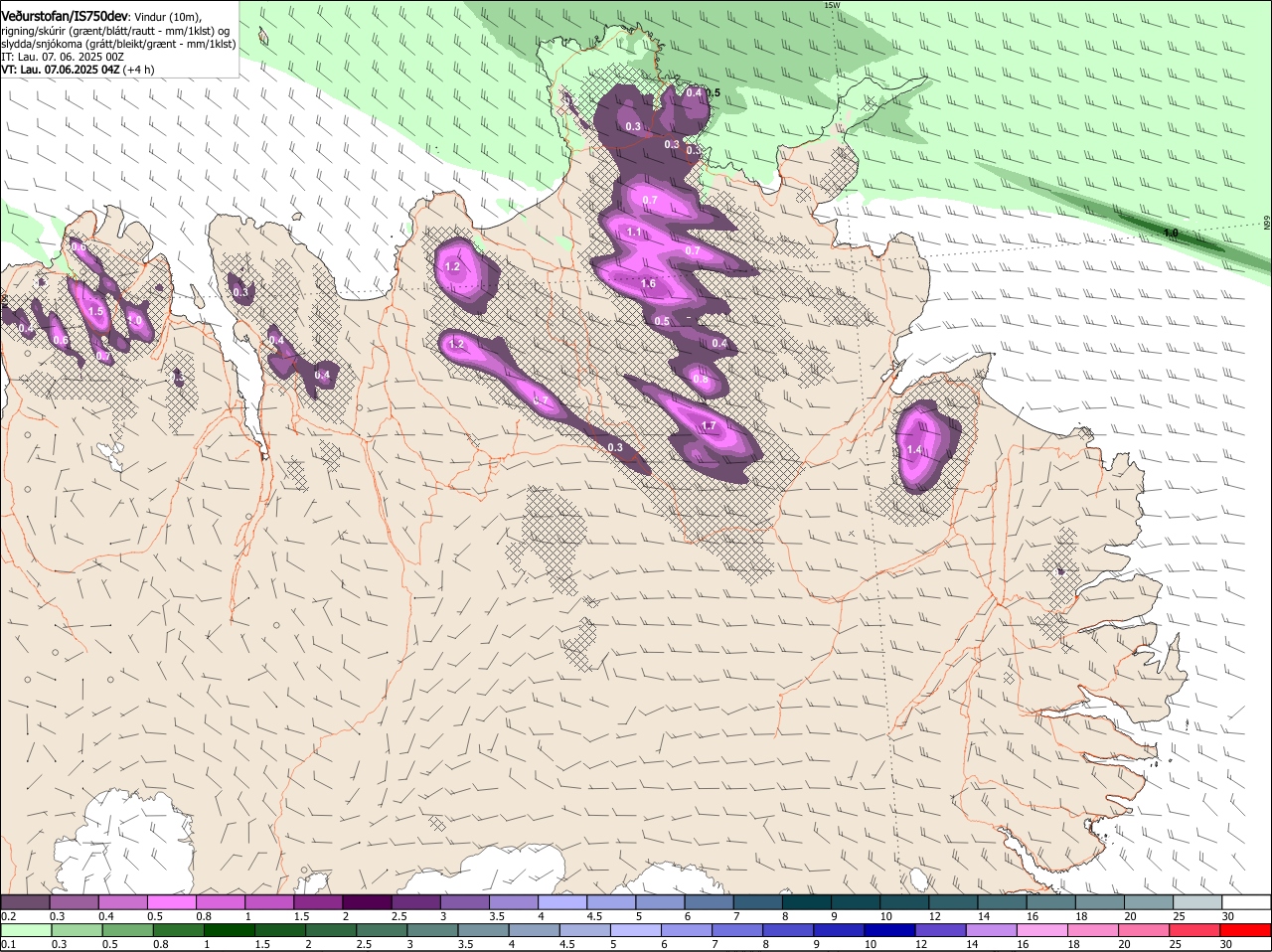This screenshot has width=1272, height=952.
Task: Click the deep blue rain legend swatch for 10
Action: (x=888, y=930)
